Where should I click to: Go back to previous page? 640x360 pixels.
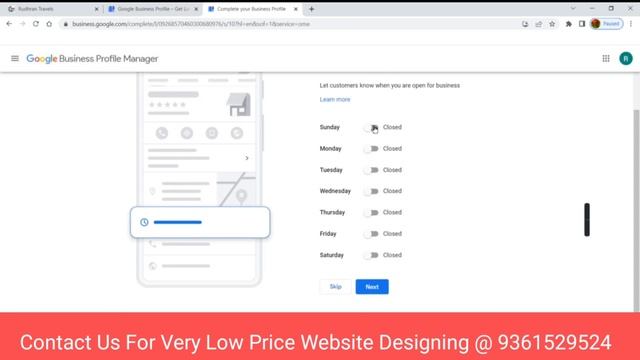9,24
